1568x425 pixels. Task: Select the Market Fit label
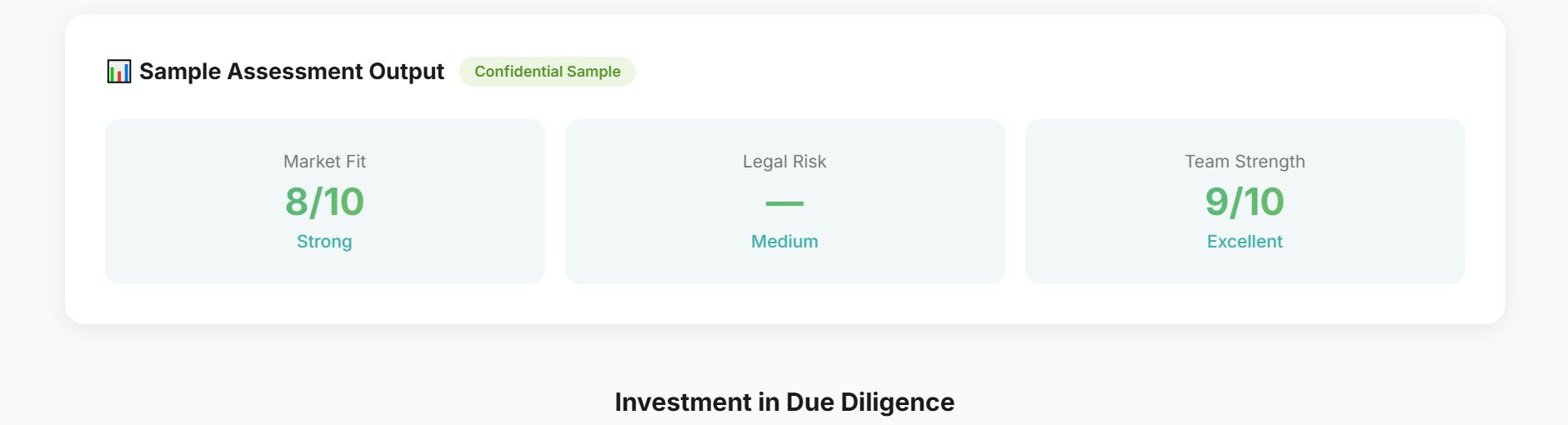[324, 162]
